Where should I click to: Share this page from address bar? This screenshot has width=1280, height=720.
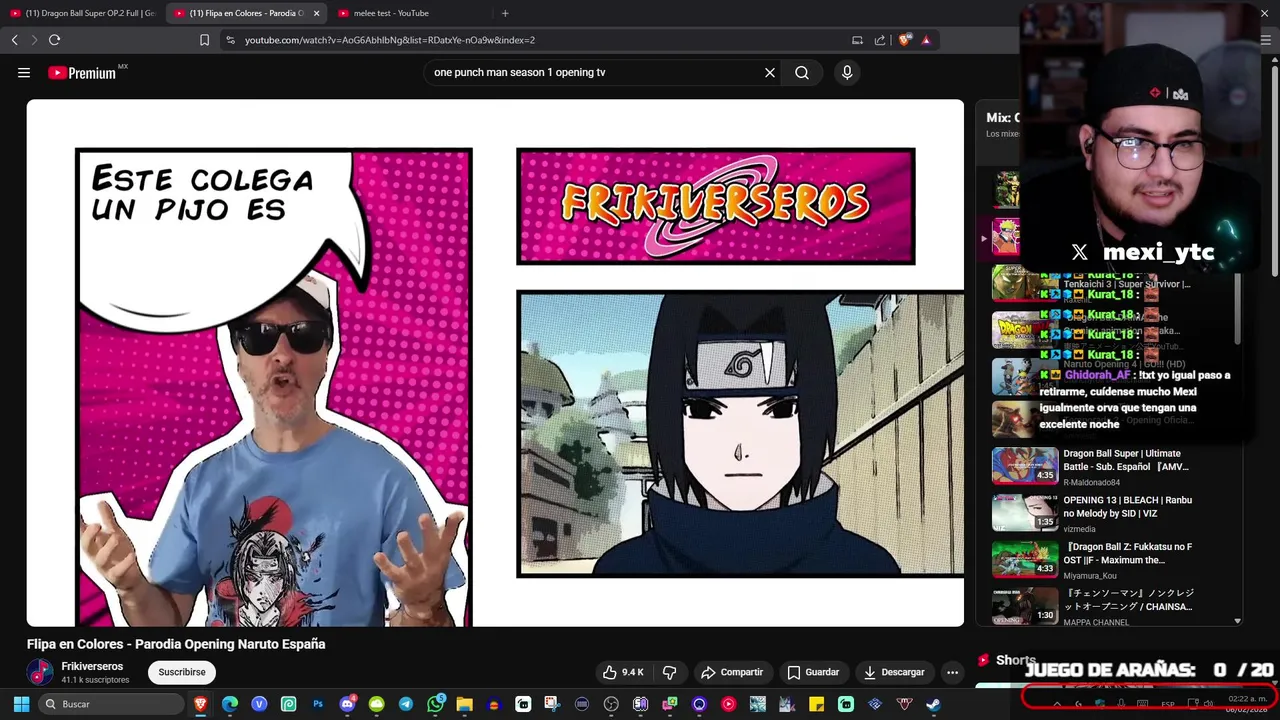[x=880, y=40]
